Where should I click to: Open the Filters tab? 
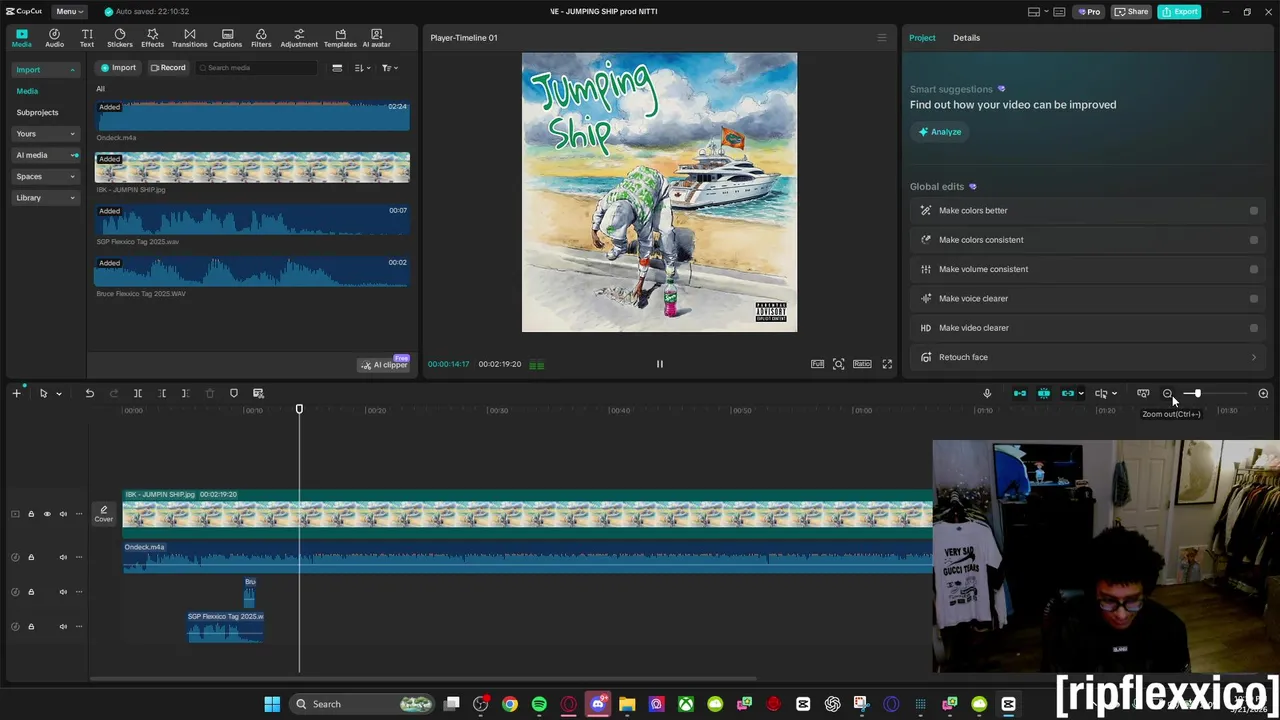[261, 38]
